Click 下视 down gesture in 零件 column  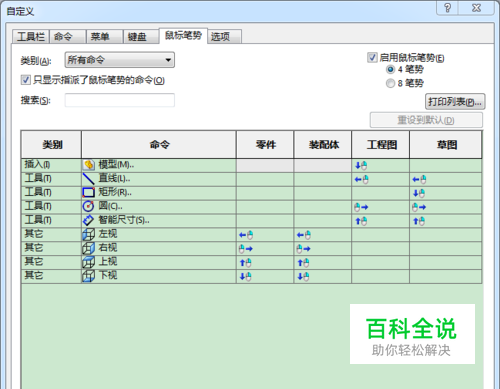[x=246, y=277]
